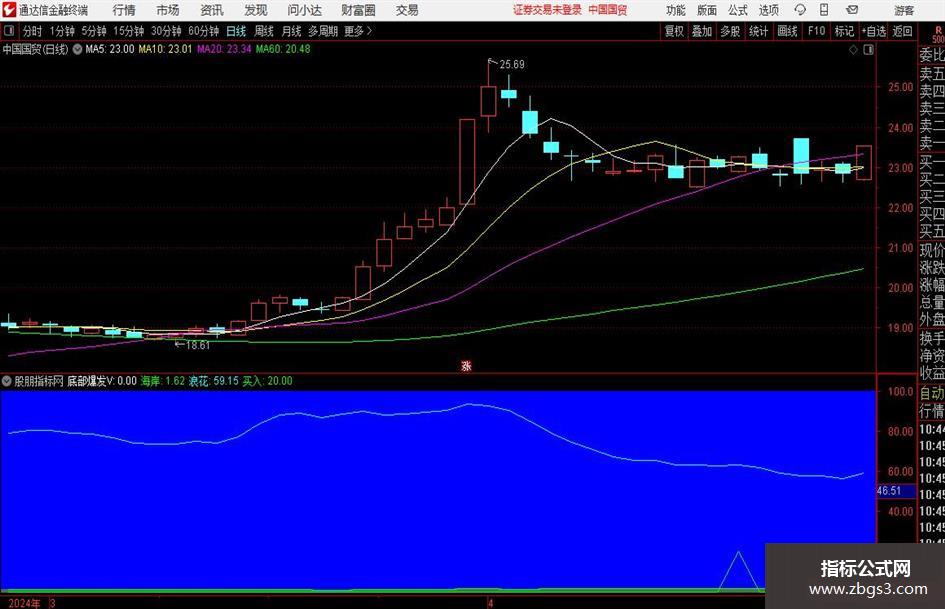Open the 多周期 multi-period view
Viewport: 945px width, 609px height.
pos(322,31)
